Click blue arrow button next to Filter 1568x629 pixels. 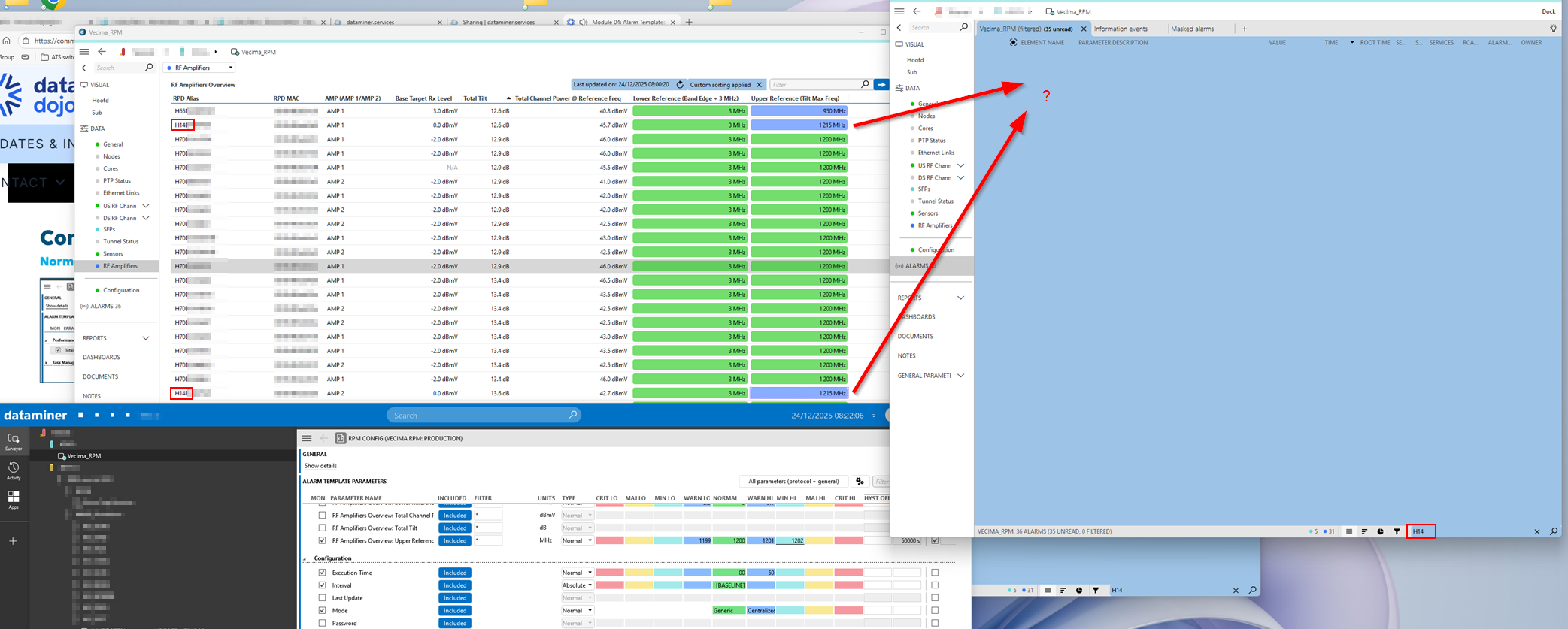881,85
